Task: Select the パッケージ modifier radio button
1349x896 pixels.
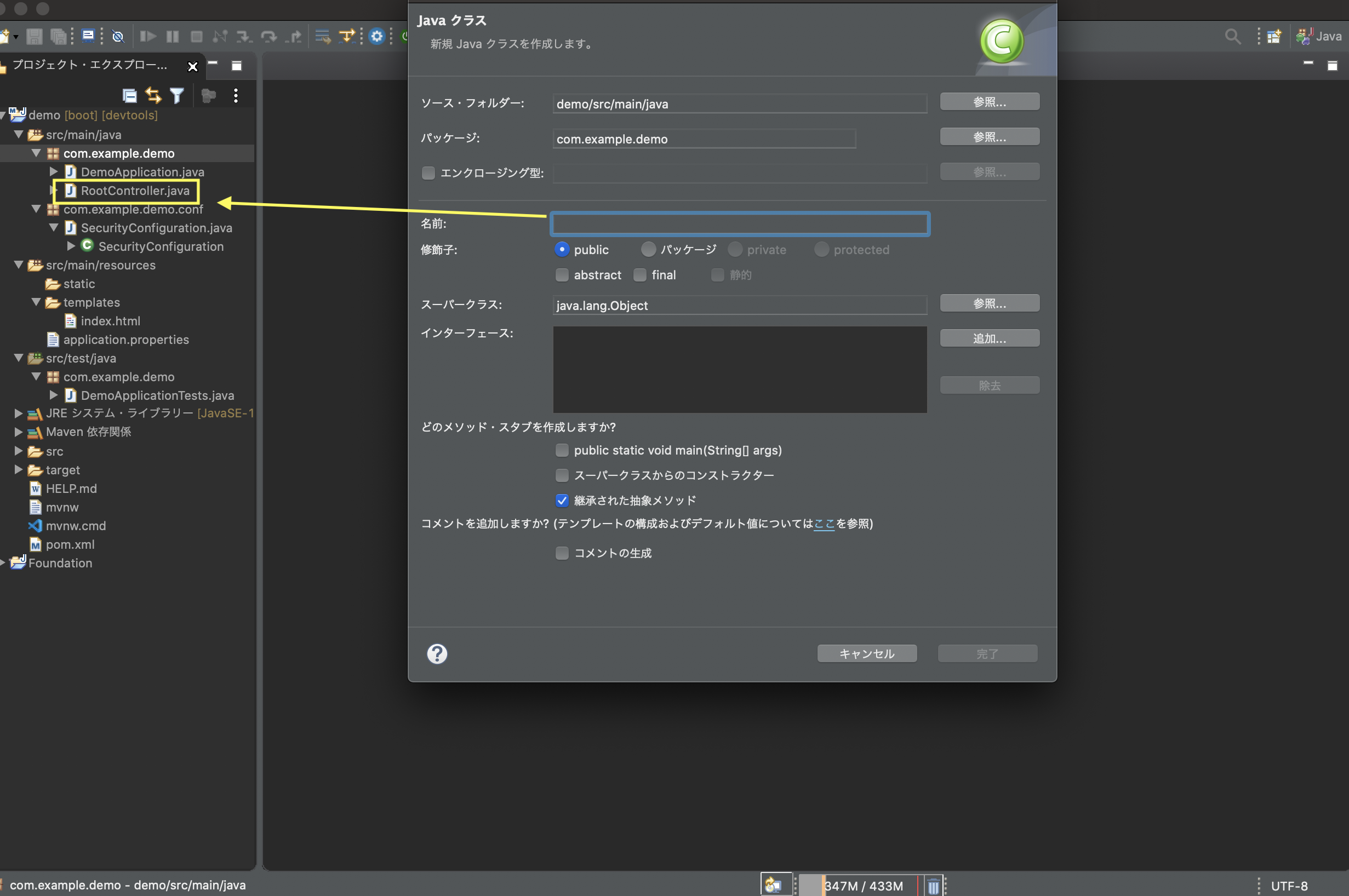Action: click(x=648, y=250)
